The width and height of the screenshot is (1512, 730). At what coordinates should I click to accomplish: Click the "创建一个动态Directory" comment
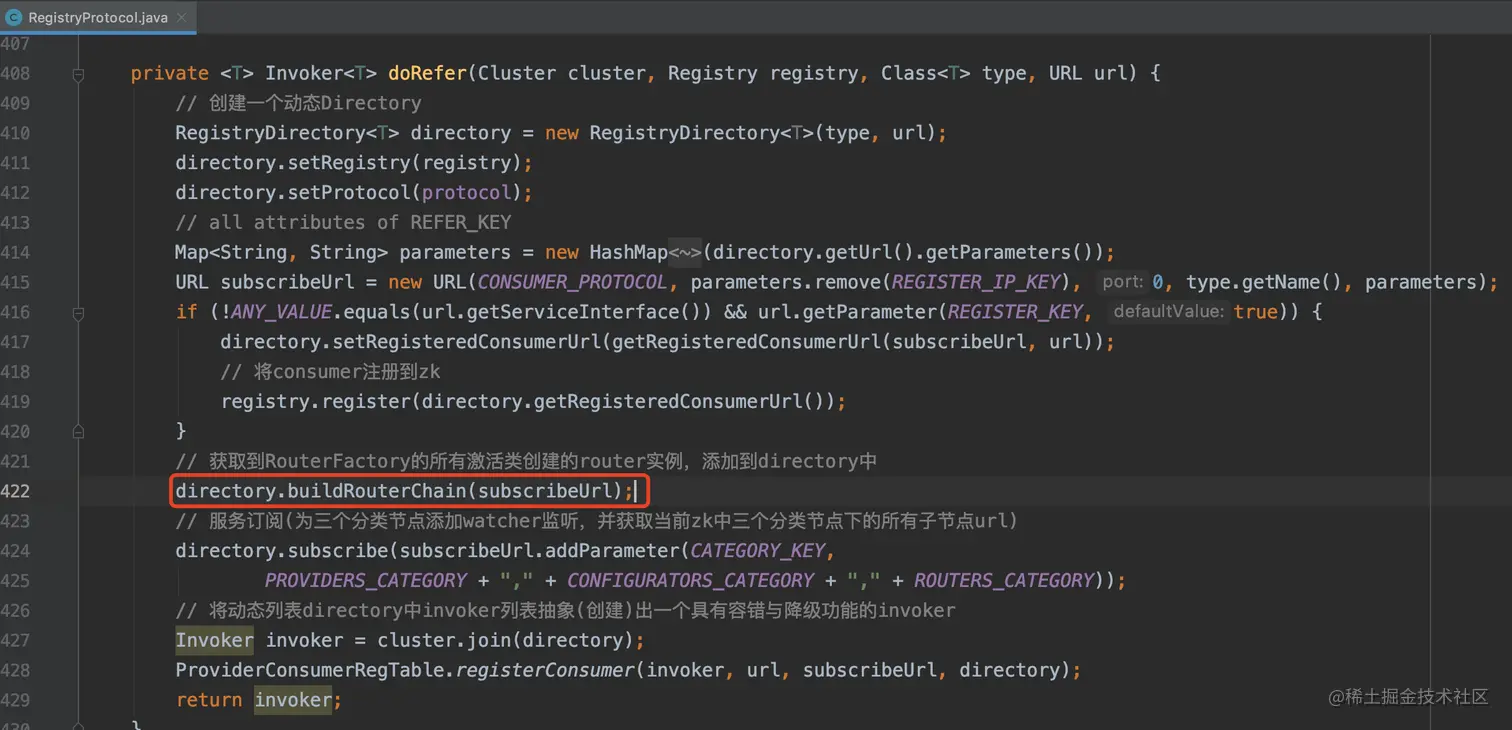tap(298, 103)
